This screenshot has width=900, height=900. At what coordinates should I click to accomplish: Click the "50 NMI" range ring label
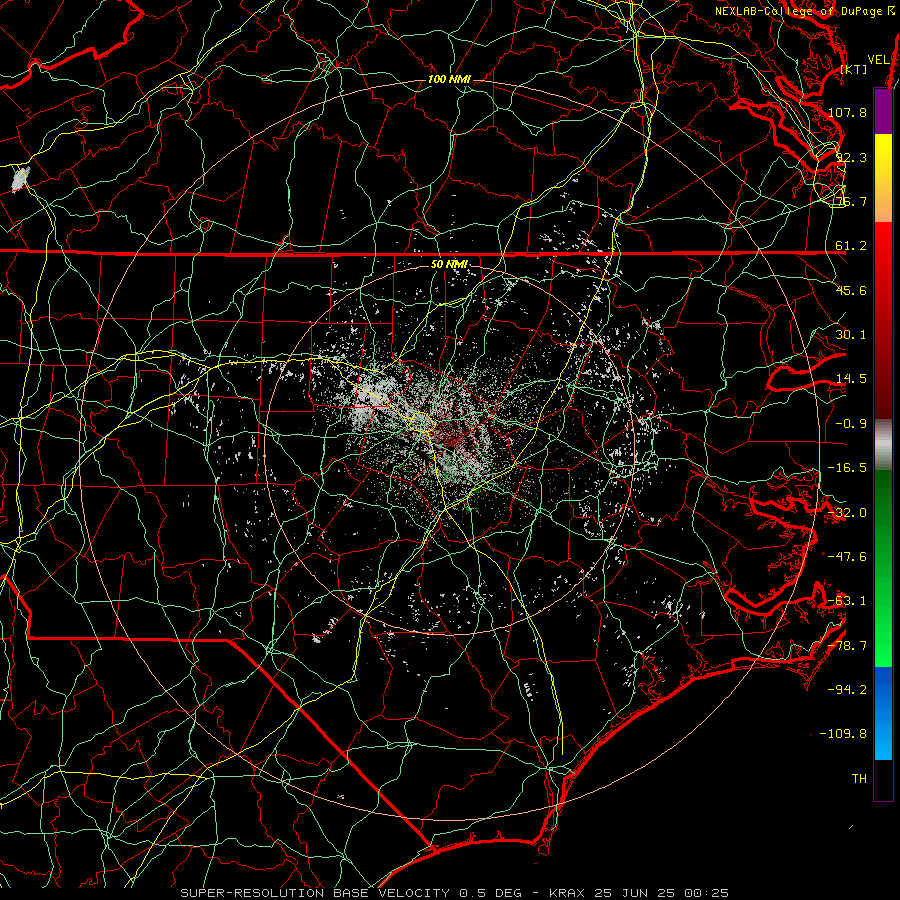[x=449, y=264]
